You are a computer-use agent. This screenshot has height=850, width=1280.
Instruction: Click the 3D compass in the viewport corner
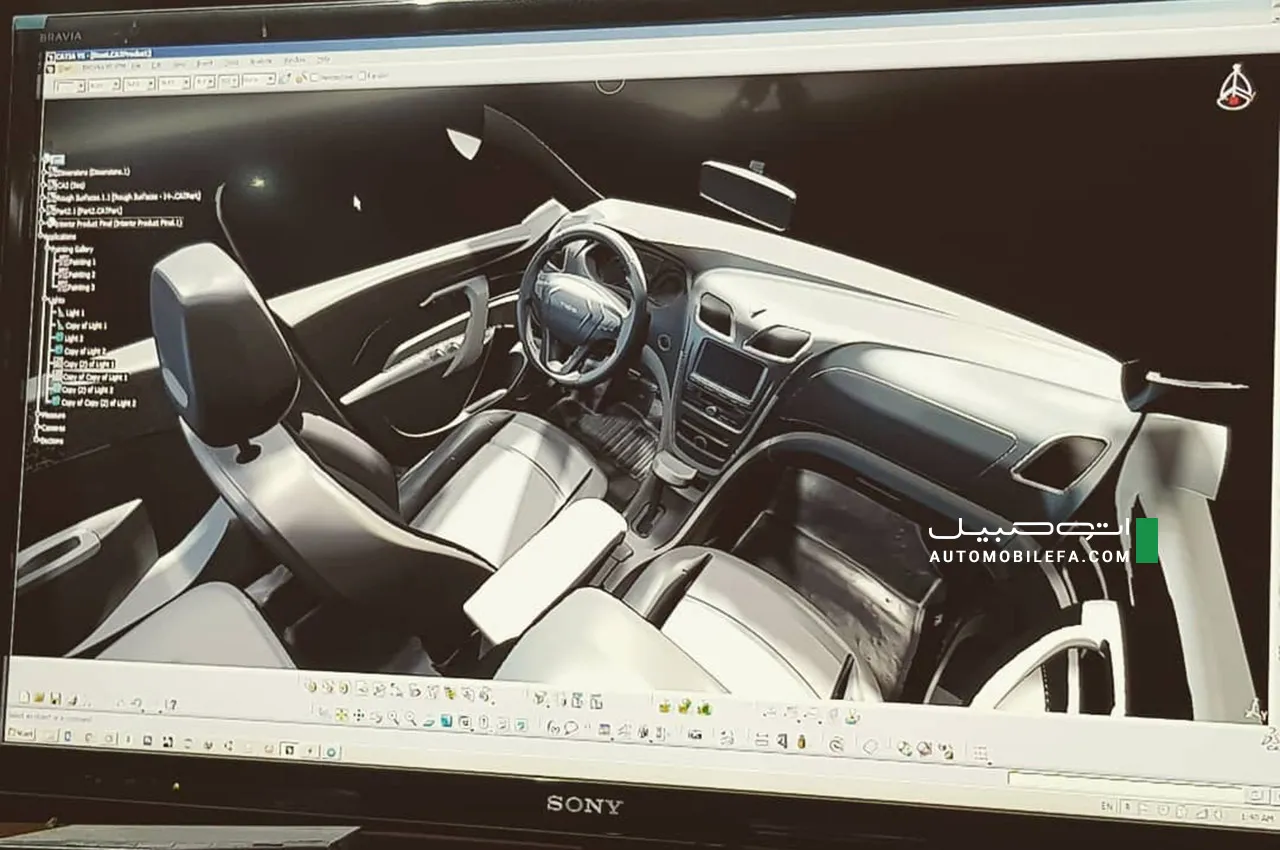pyautogui.click(x=1236, y=88)
